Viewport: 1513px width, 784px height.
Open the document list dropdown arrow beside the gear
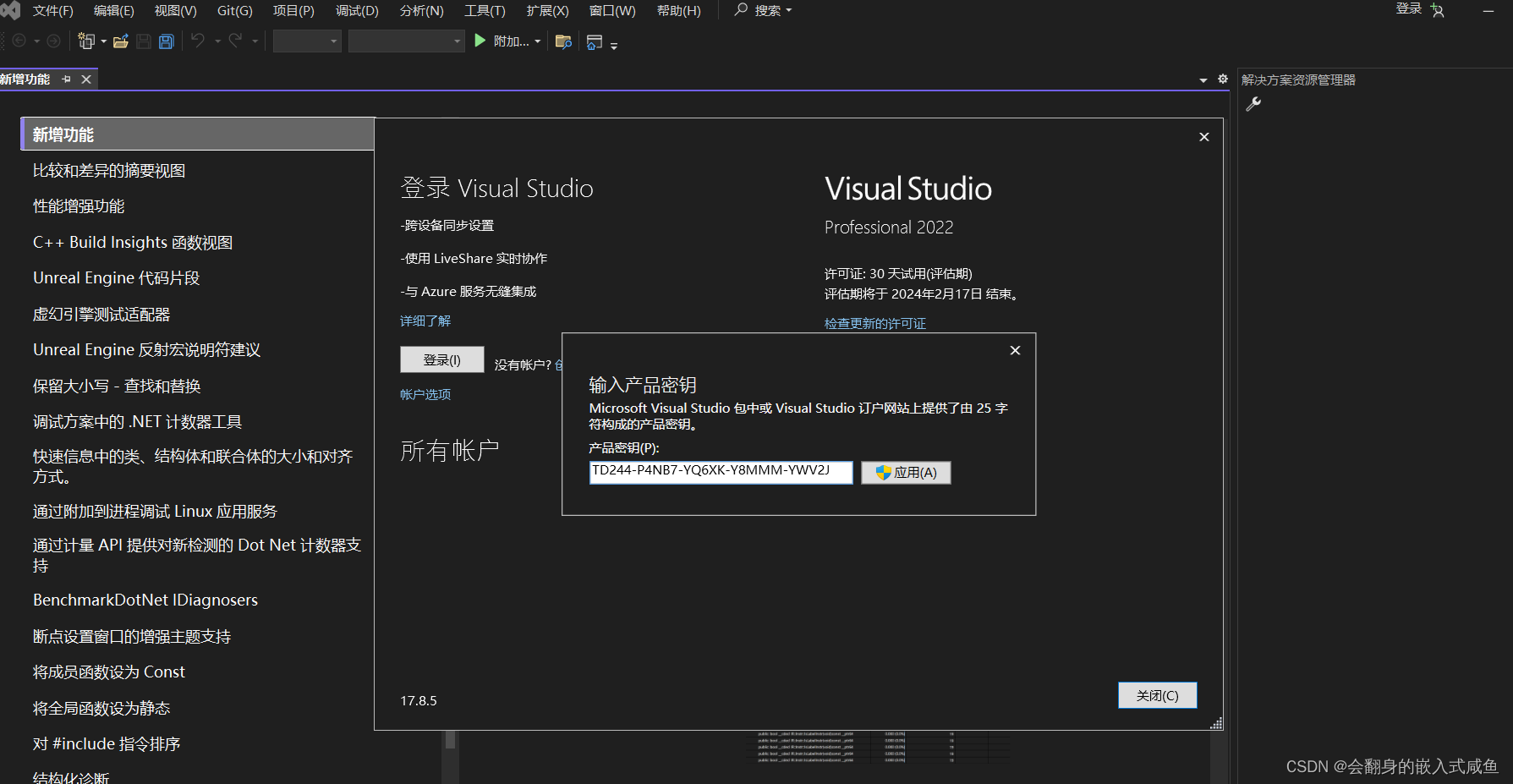point(1203,80)
